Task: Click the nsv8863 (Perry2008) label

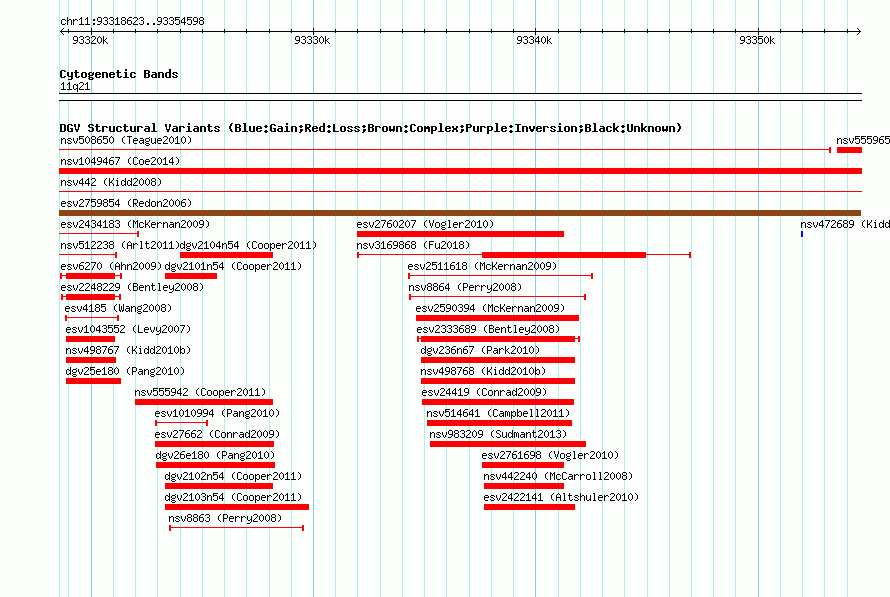Action: [x=225, y=518]
